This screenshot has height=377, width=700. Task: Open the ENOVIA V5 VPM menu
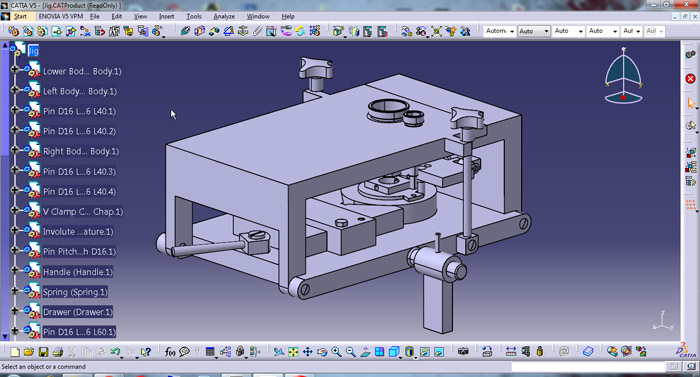tap(61, 17)
